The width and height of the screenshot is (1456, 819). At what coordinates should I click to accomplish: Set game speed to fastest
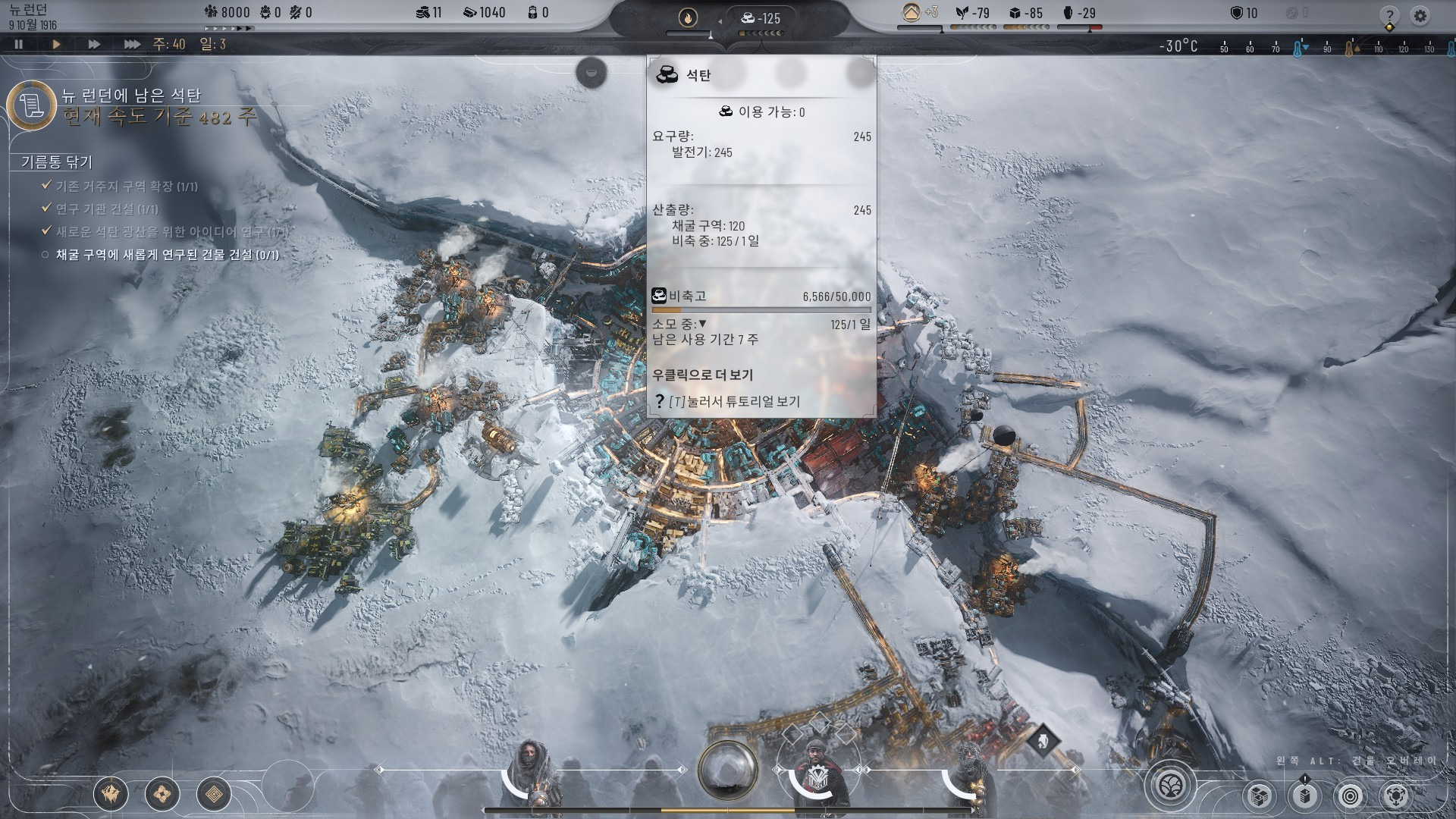[x=132, y=44]
